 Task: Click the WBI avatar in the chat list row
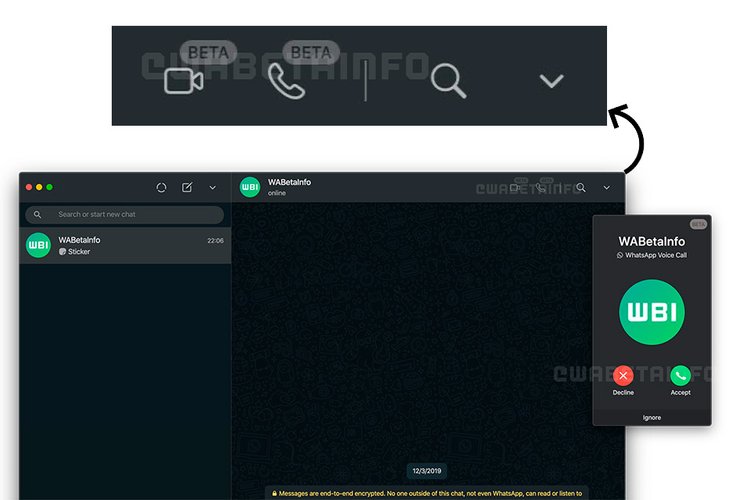pyautogui.click(x=38, y=245)
